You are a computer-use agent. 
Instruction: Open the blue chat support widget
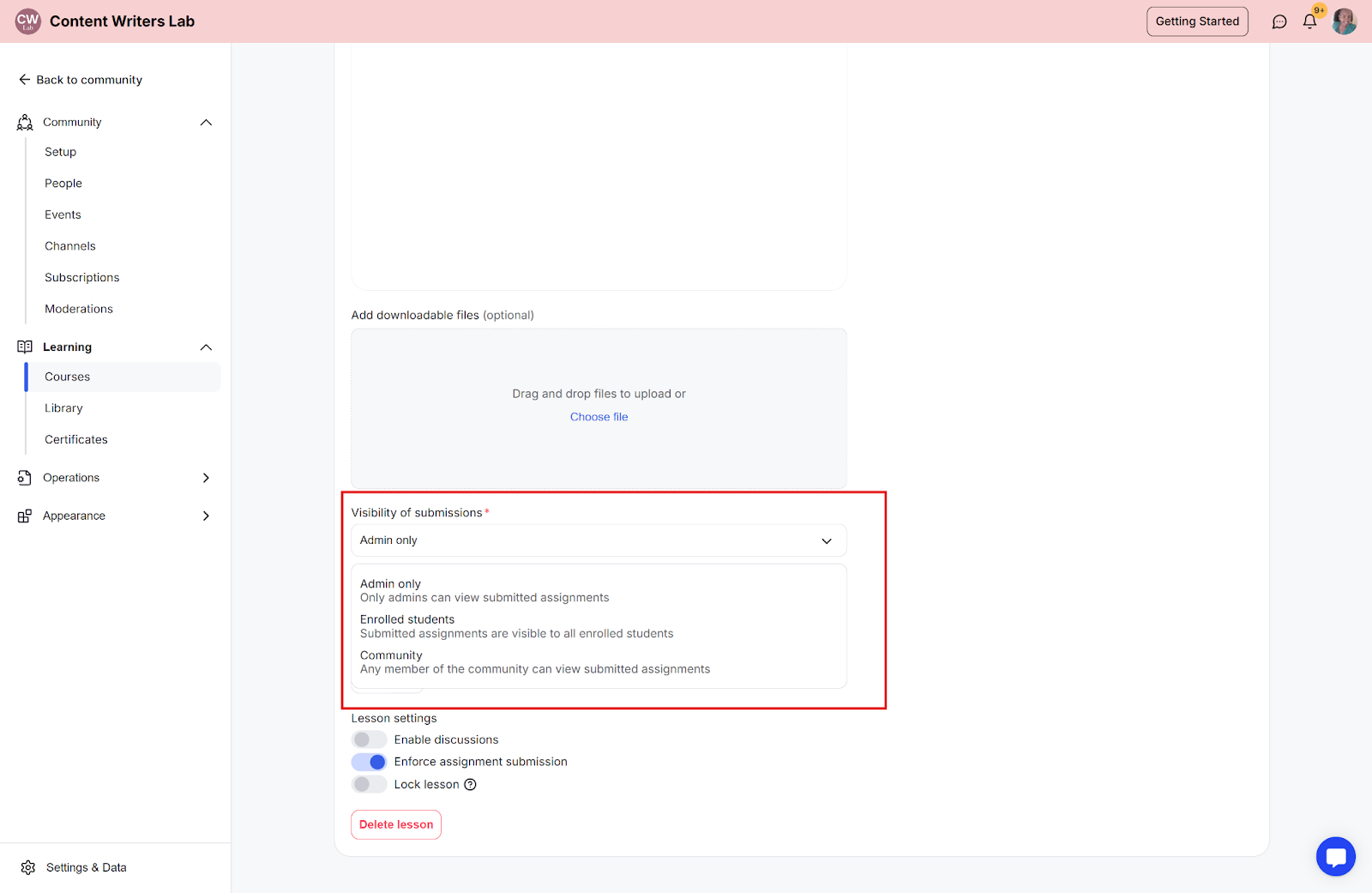[x=1335, y=856]
